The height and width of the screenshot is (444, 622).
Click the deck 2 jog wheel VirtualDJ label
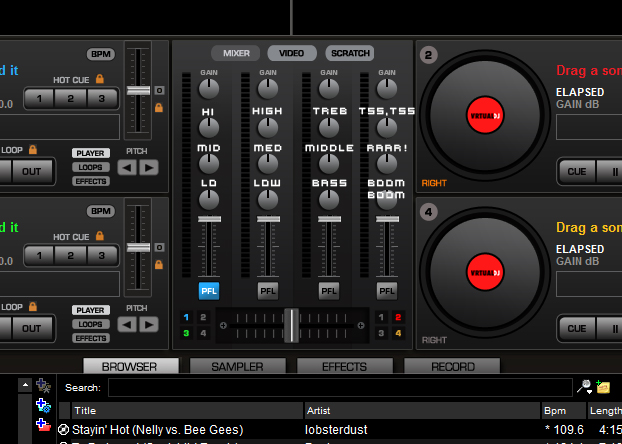coord(485,115)
